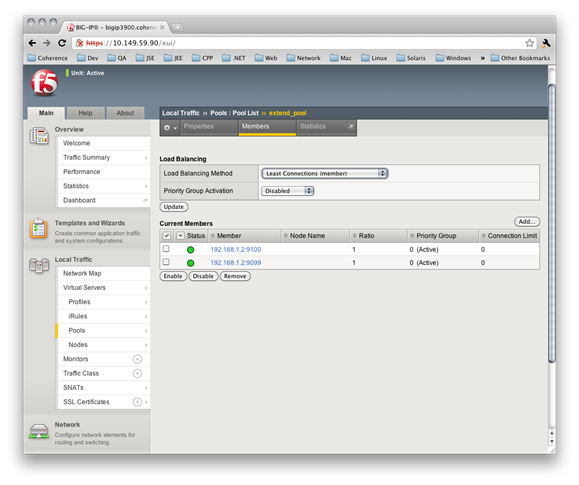Open the gear settings menu icon
Screen dimensions: 579x485
(170, 127)
